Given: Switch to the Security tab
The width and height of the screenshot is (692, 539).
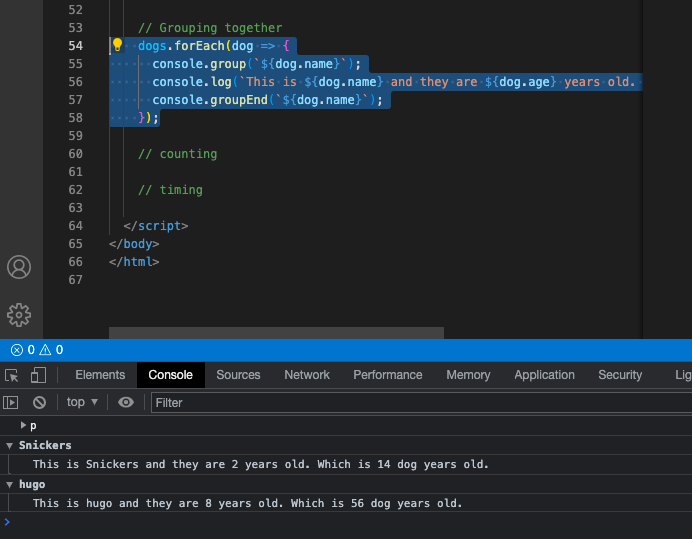Looking at the screenshot, I should [620, 375].
